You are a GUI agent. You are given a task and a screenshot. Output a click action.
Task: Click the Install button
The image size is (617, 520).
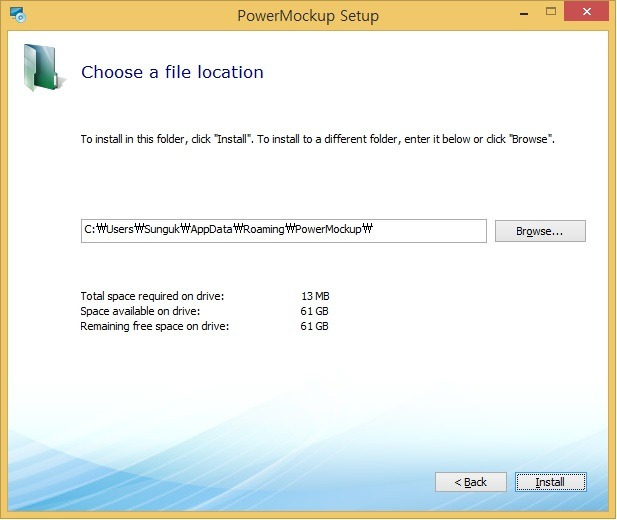point(550,482)
